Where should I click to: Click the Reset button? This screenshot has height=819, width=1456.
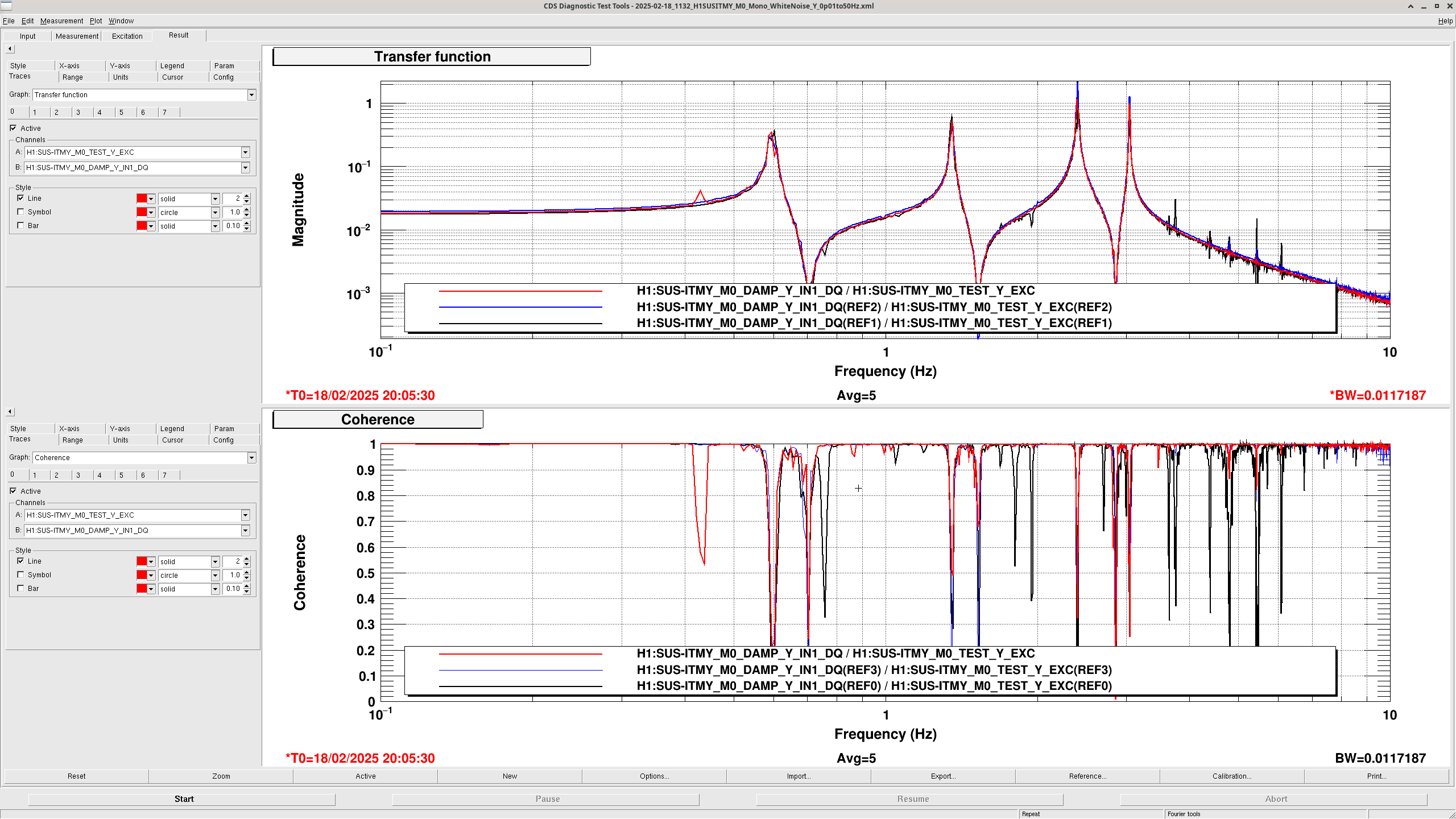(x=77, y=776)
